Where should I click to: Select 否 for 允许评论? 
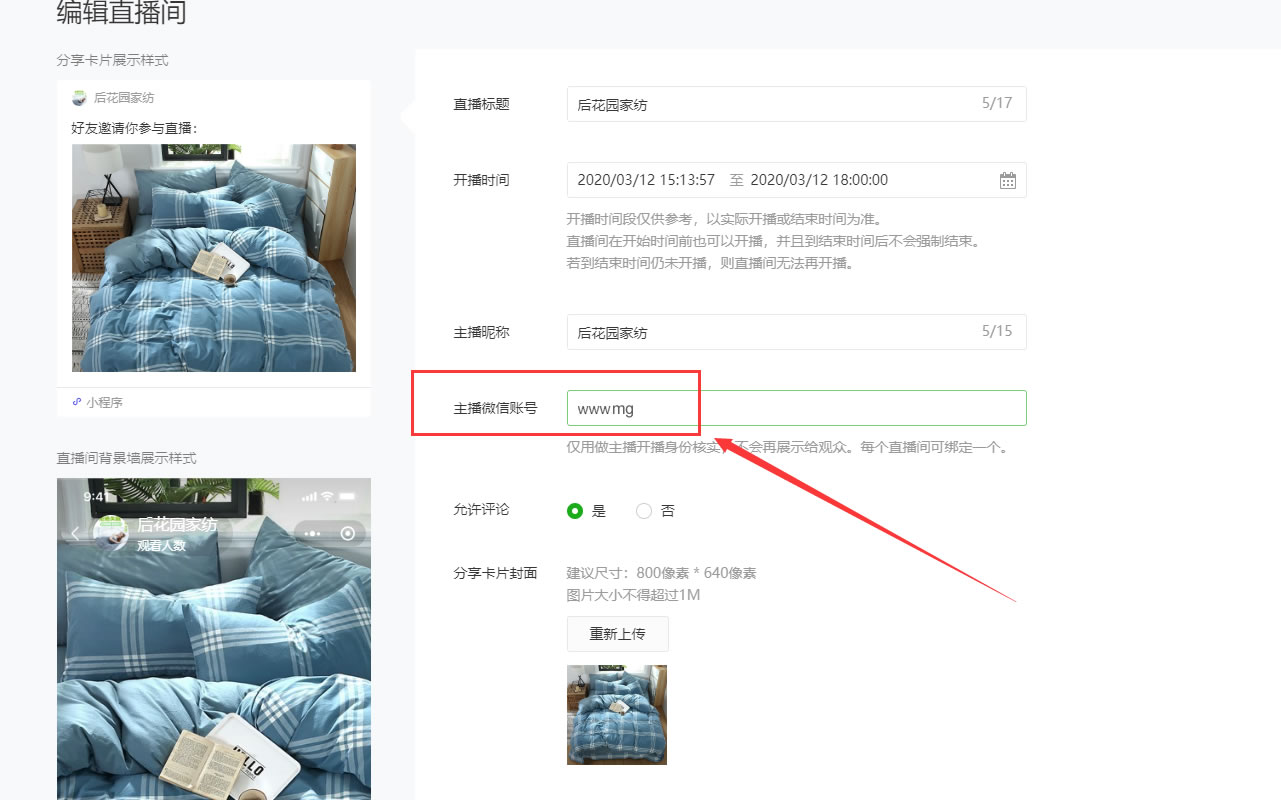point(644,511)
